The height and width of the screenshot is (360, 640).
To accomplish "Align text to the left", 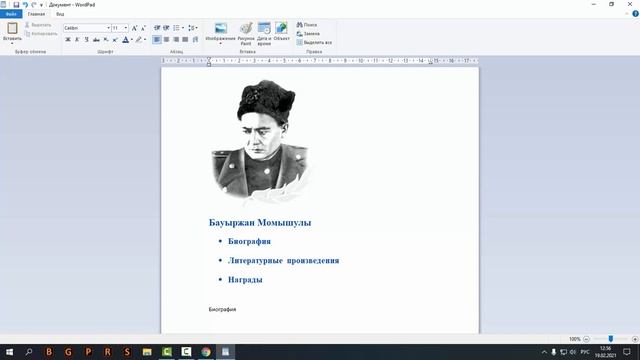I will (157, 40).
